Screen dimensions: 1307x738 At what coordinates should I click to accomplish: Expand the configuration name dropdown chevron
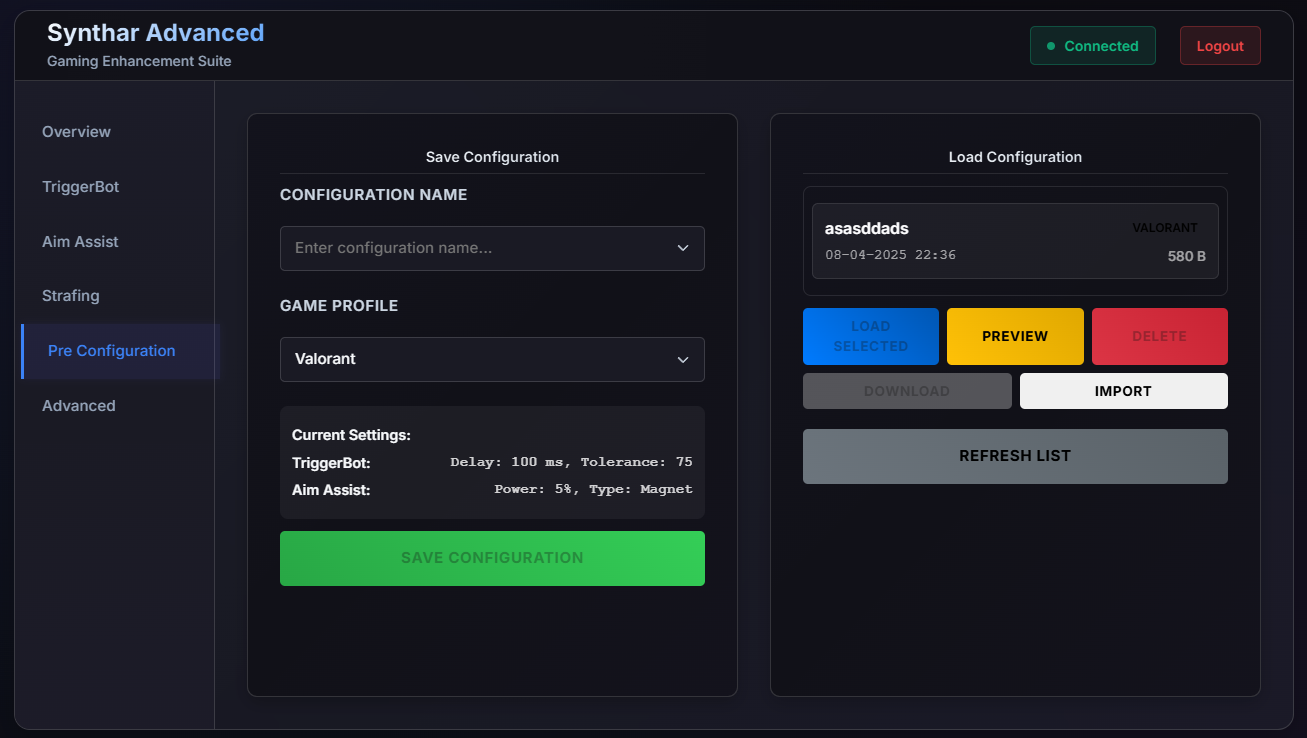coord(683,248)
